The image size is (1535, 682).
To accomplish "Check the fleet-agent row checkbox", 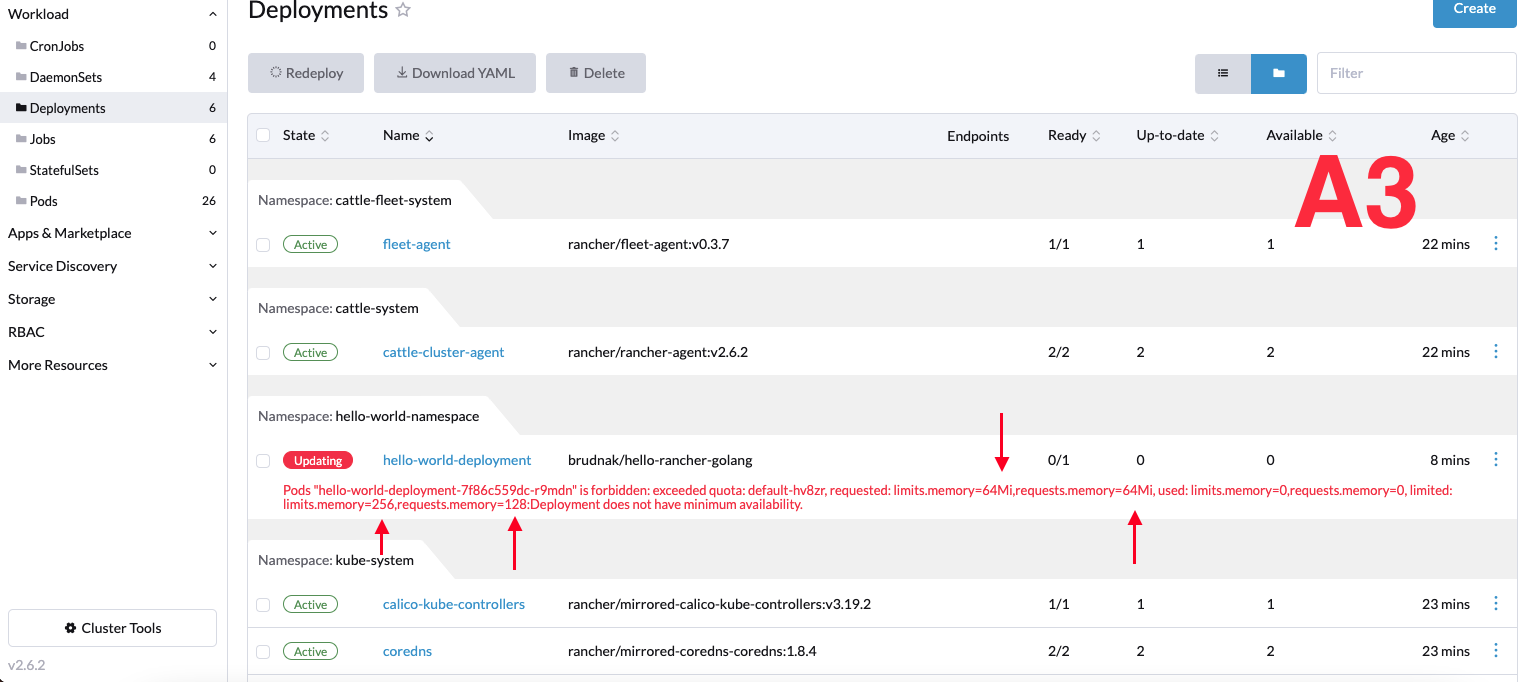I will point(262,243).
